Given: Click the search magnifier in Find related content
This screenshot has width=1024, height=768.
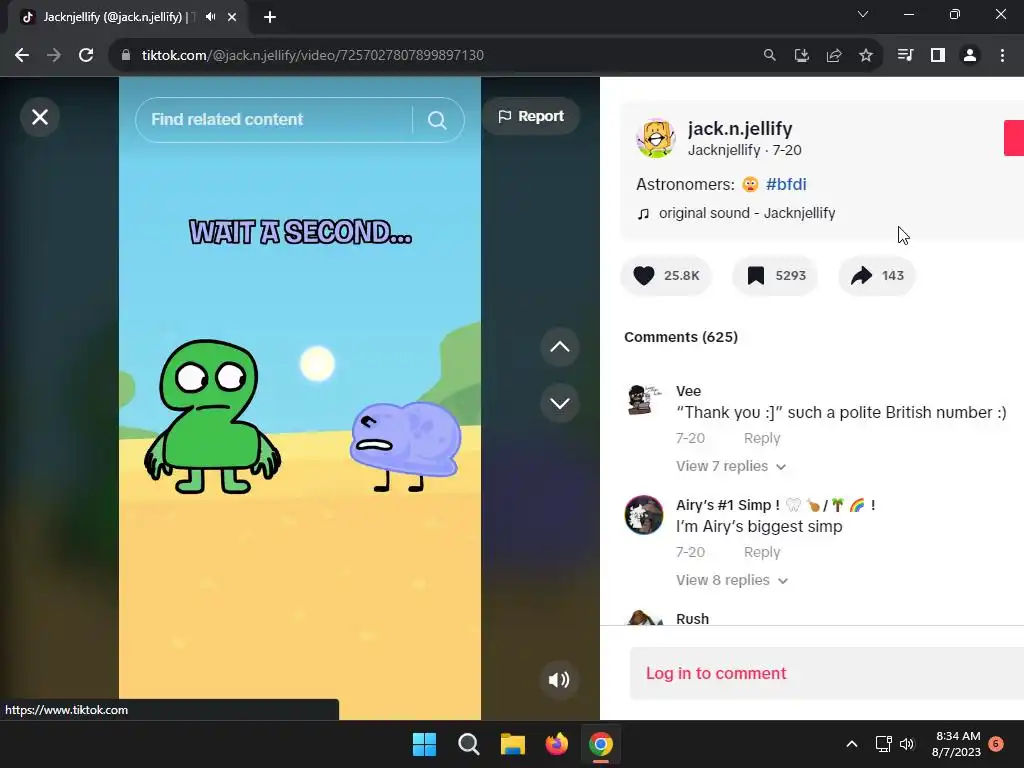Looking at the screenshot, I should point(437,120).
